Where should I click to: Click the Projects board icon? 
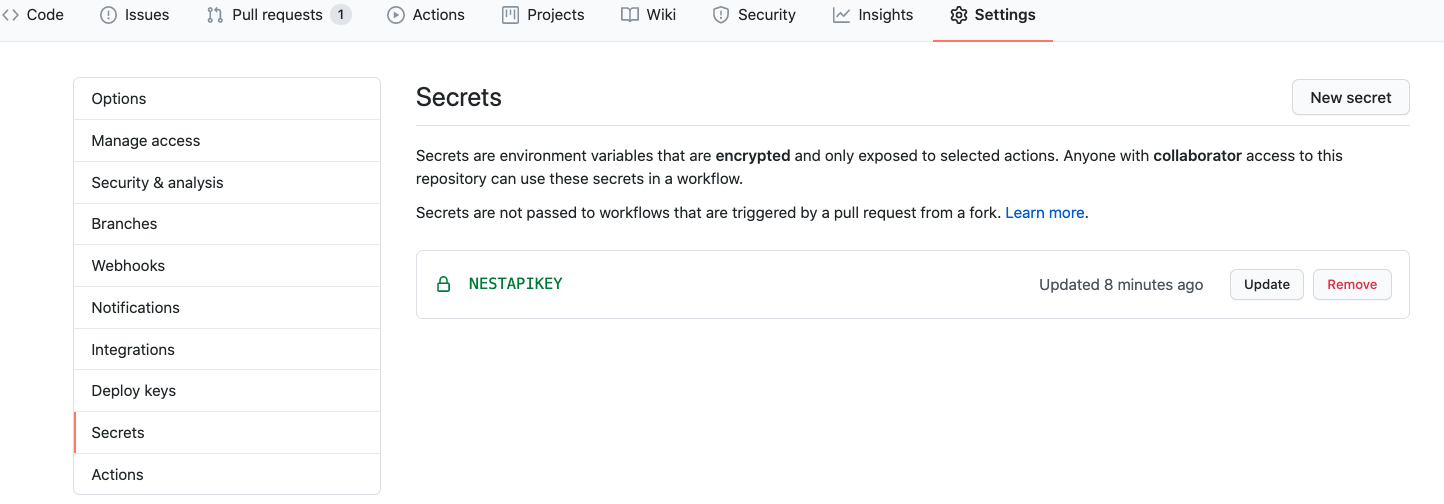[x=510, y=15]
